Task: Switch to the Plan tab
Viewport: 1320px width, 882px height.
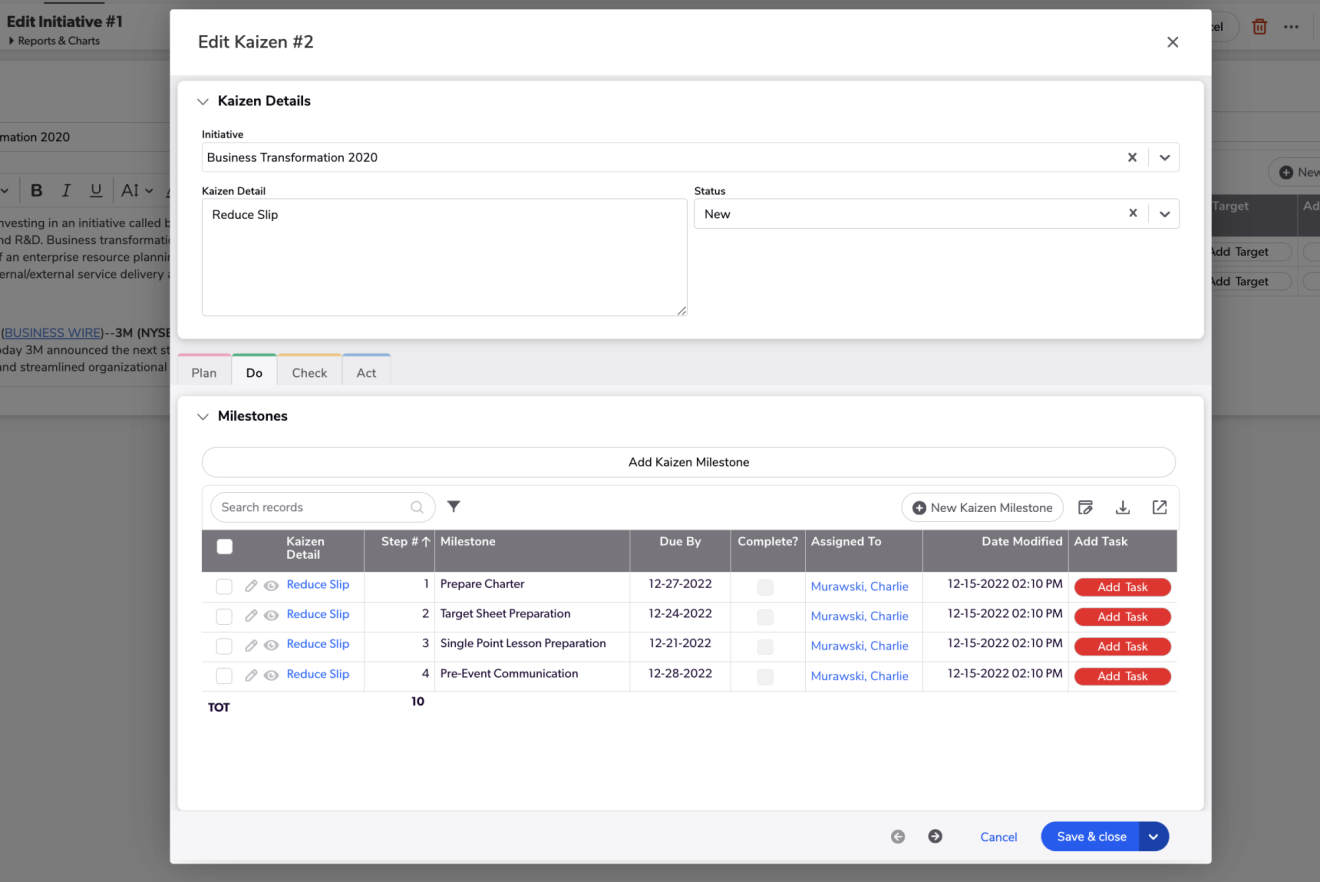Action: (x=204, y=372)
